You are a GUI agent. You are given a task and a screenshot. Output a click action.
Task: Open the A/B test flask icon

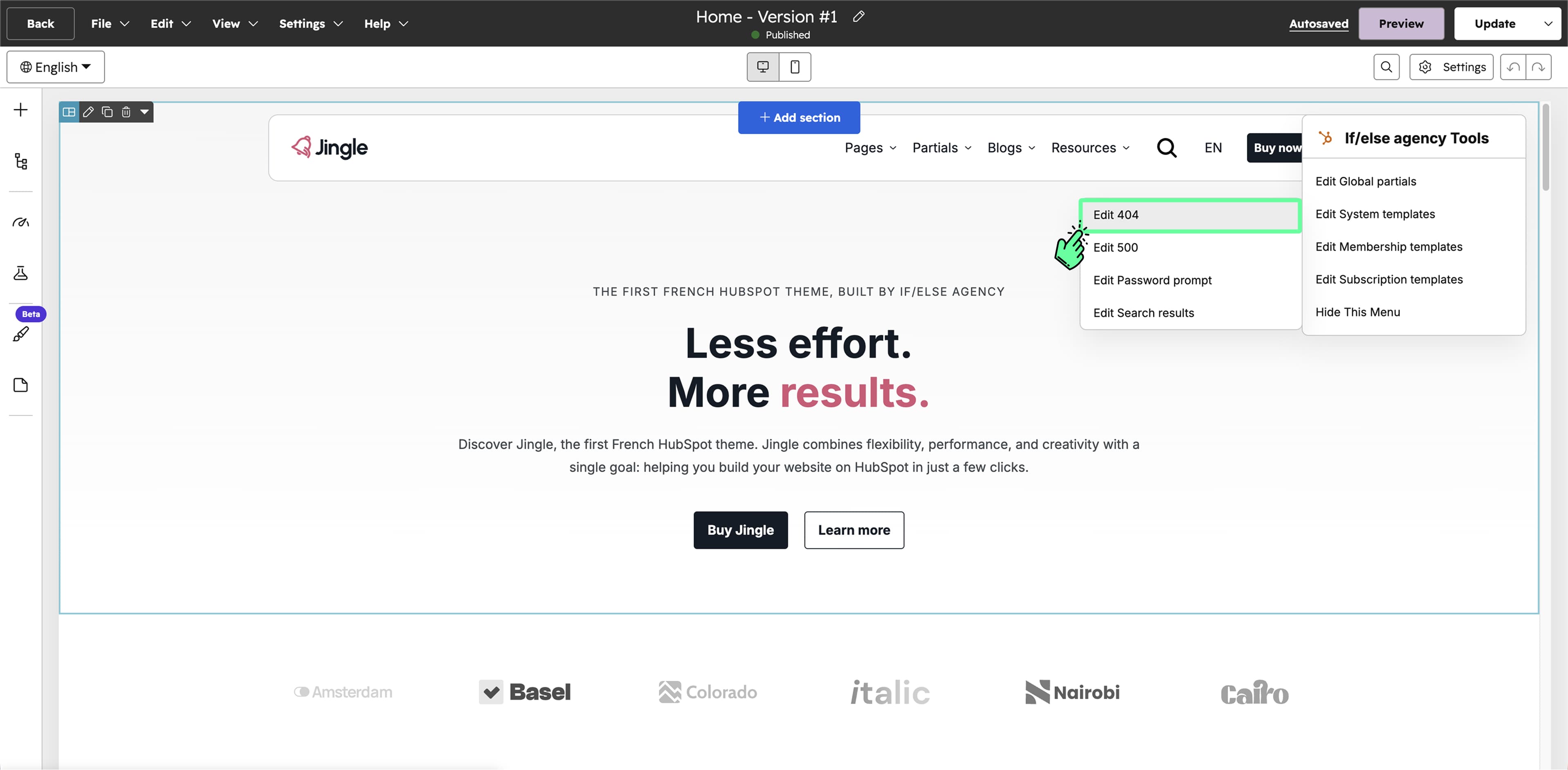21,273
